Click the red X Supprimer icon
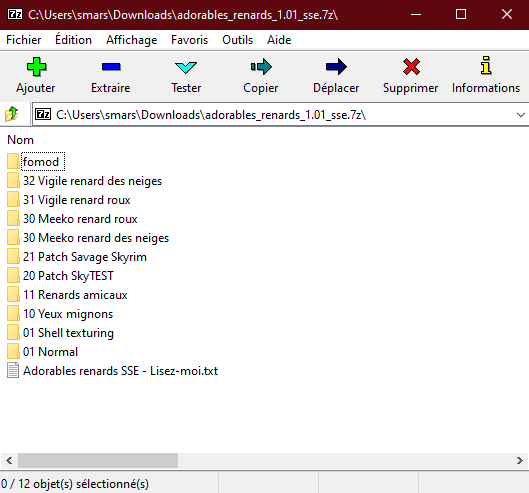The image size is (529, 493). tap(411, 66)
